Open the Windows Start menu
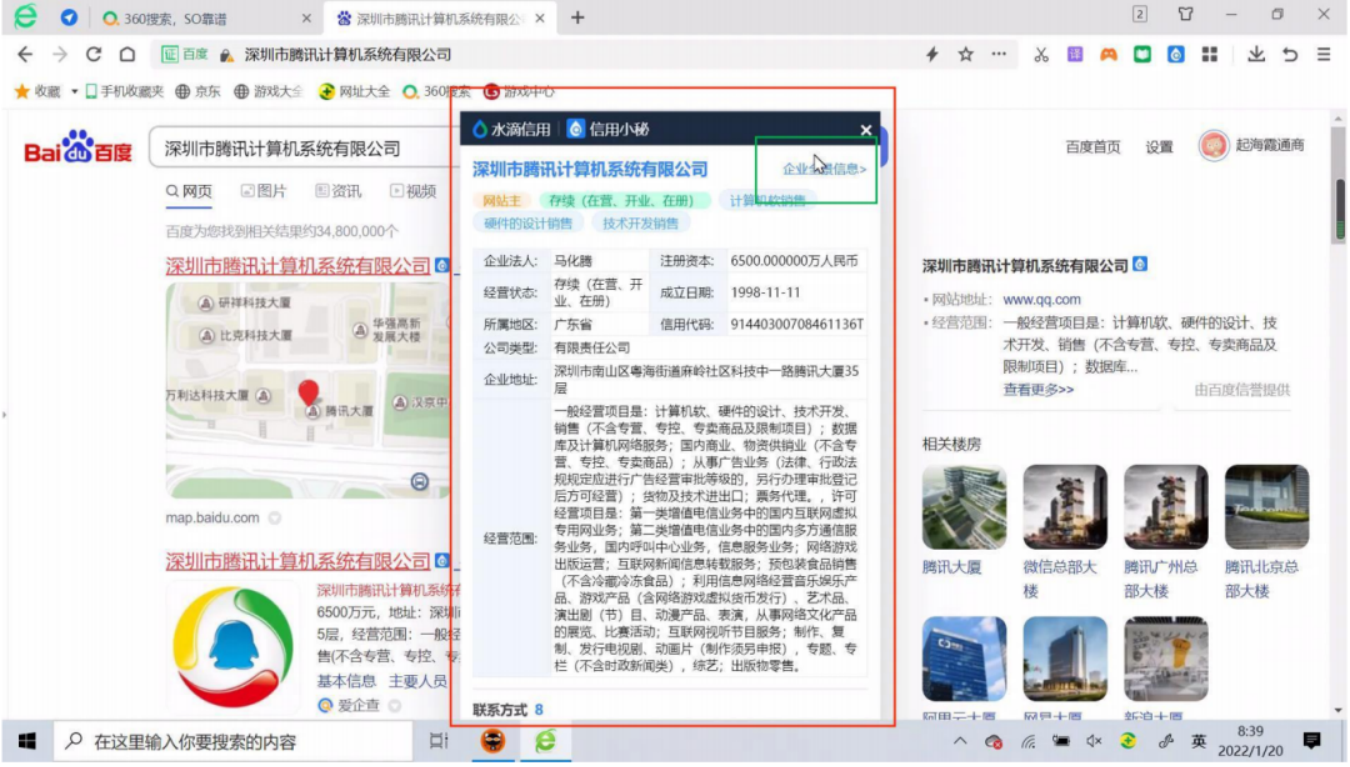 [x=27, y=741]
